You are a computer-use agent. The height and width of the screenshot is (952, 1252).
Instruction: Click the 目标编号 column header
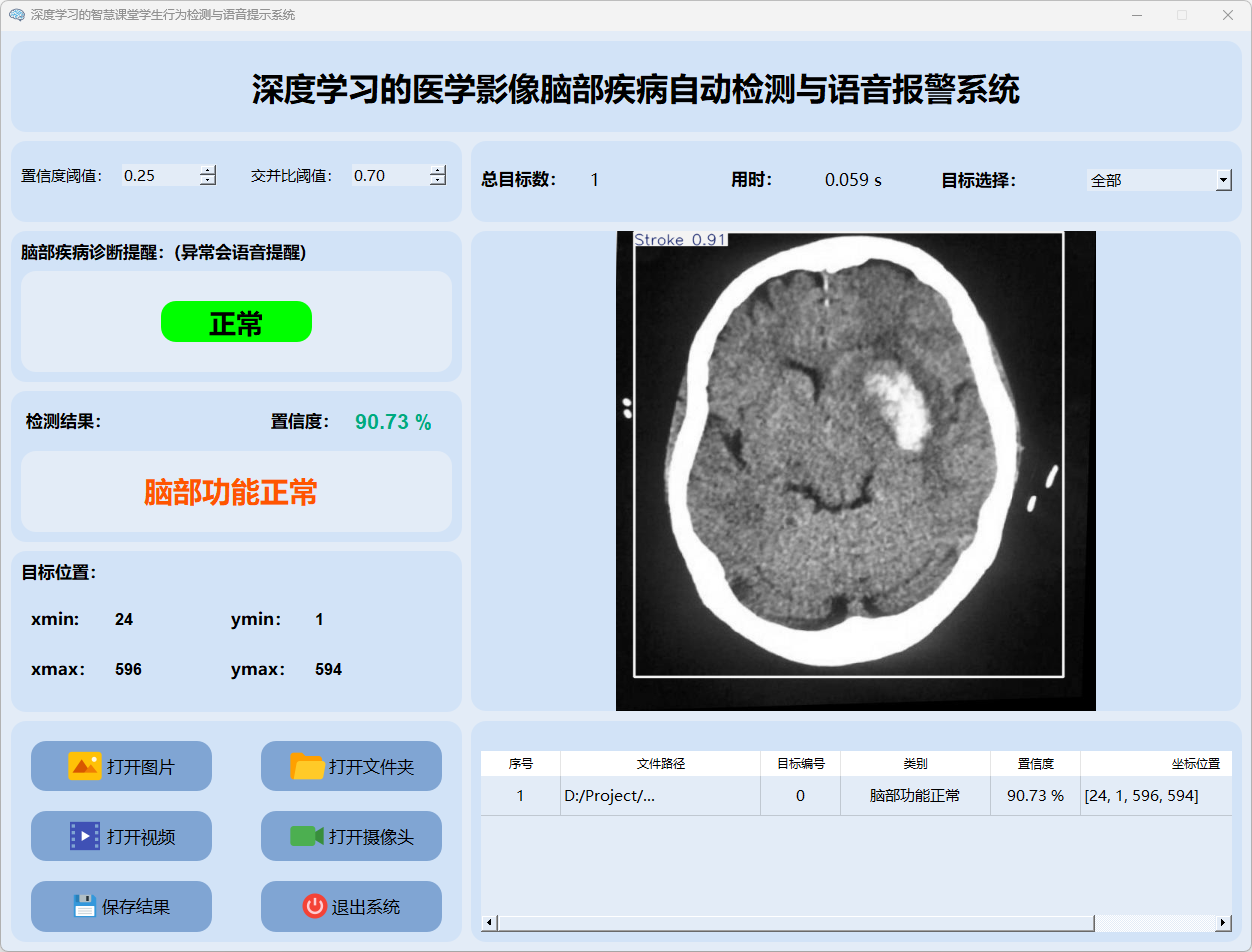coord(801,763)
